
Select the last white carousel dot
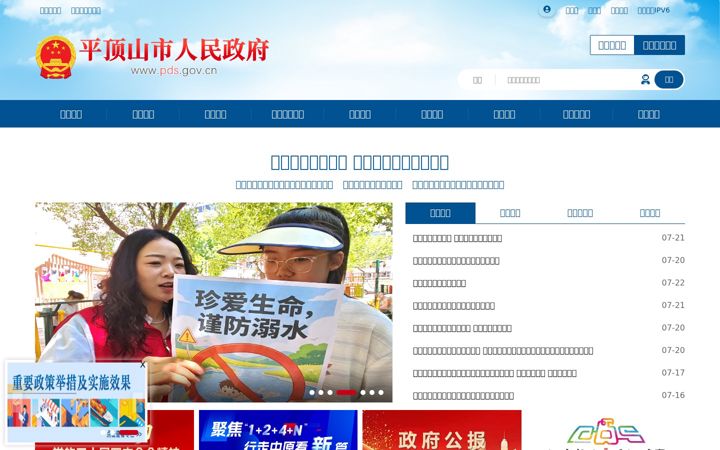[381, 392]
